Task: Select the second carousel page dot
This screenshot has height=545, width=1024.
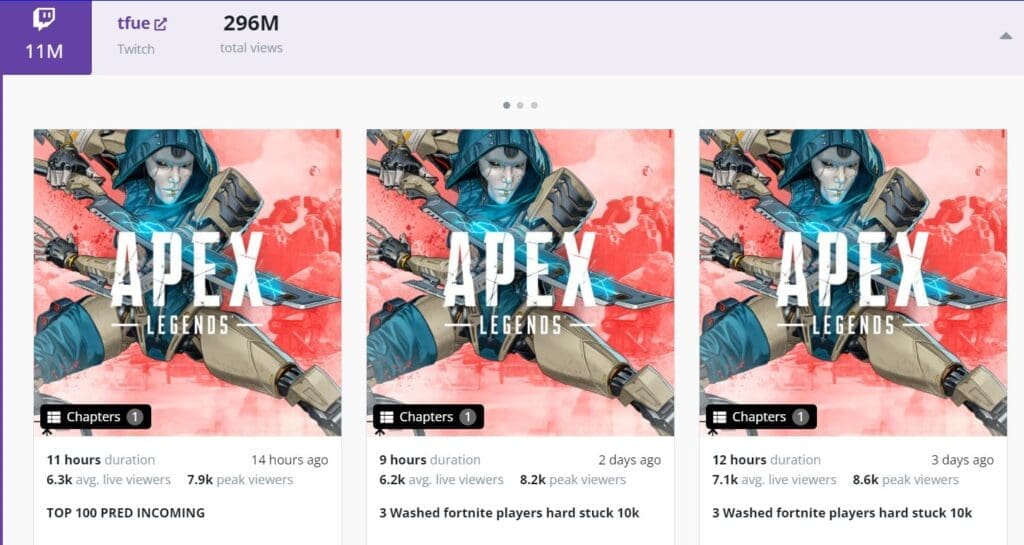Action: 520,105
